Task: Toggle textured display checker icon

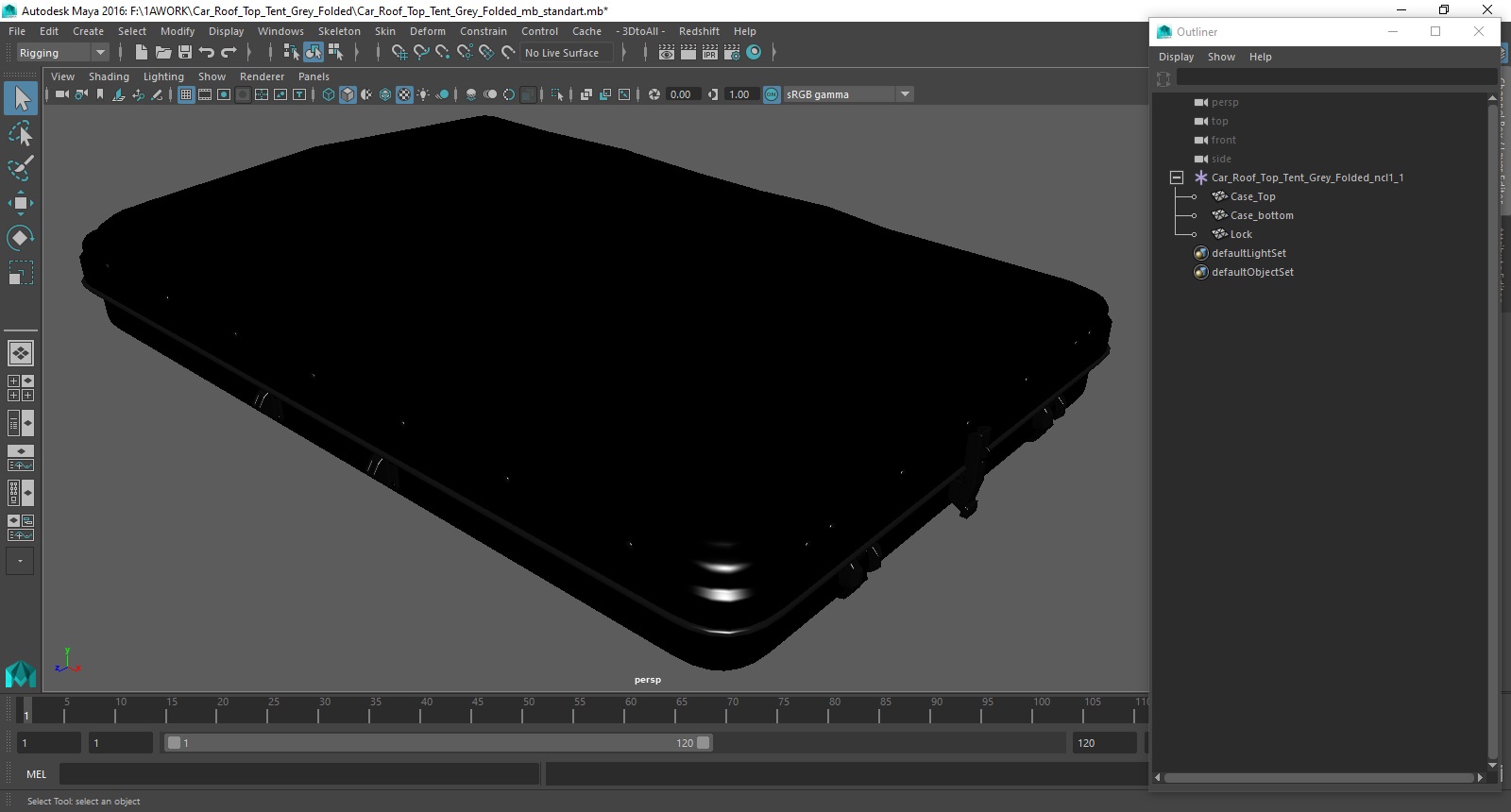Action: [x=404, y=94]
